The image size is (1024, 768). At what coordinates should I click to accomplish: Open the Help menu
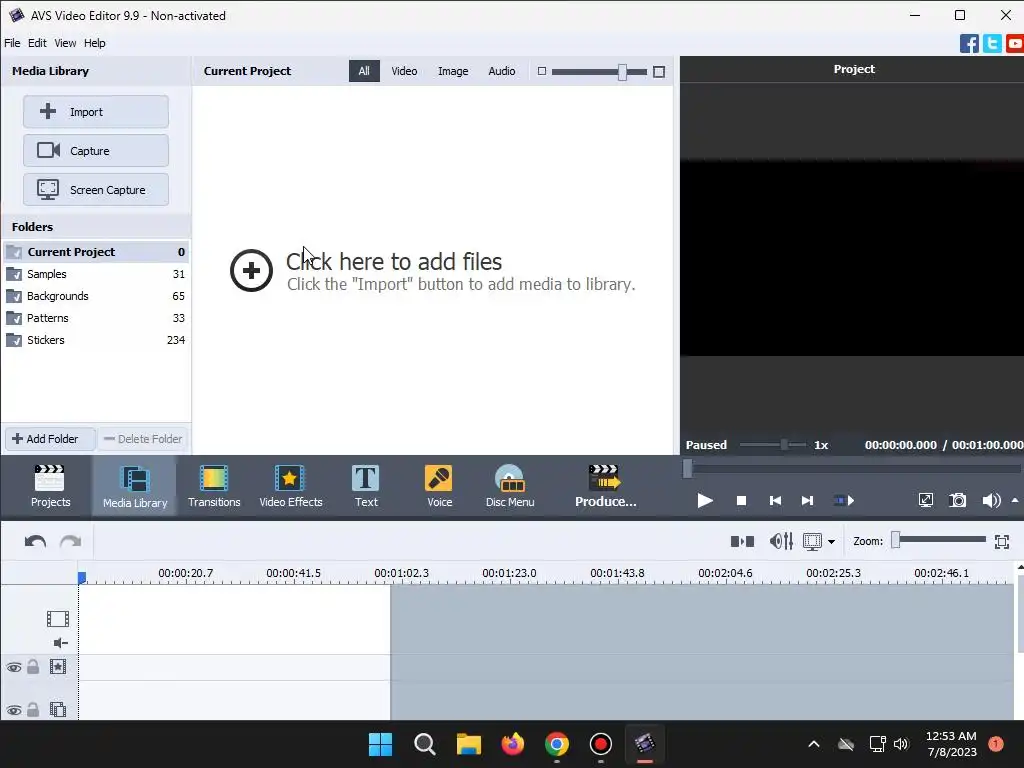coord(95,43)
